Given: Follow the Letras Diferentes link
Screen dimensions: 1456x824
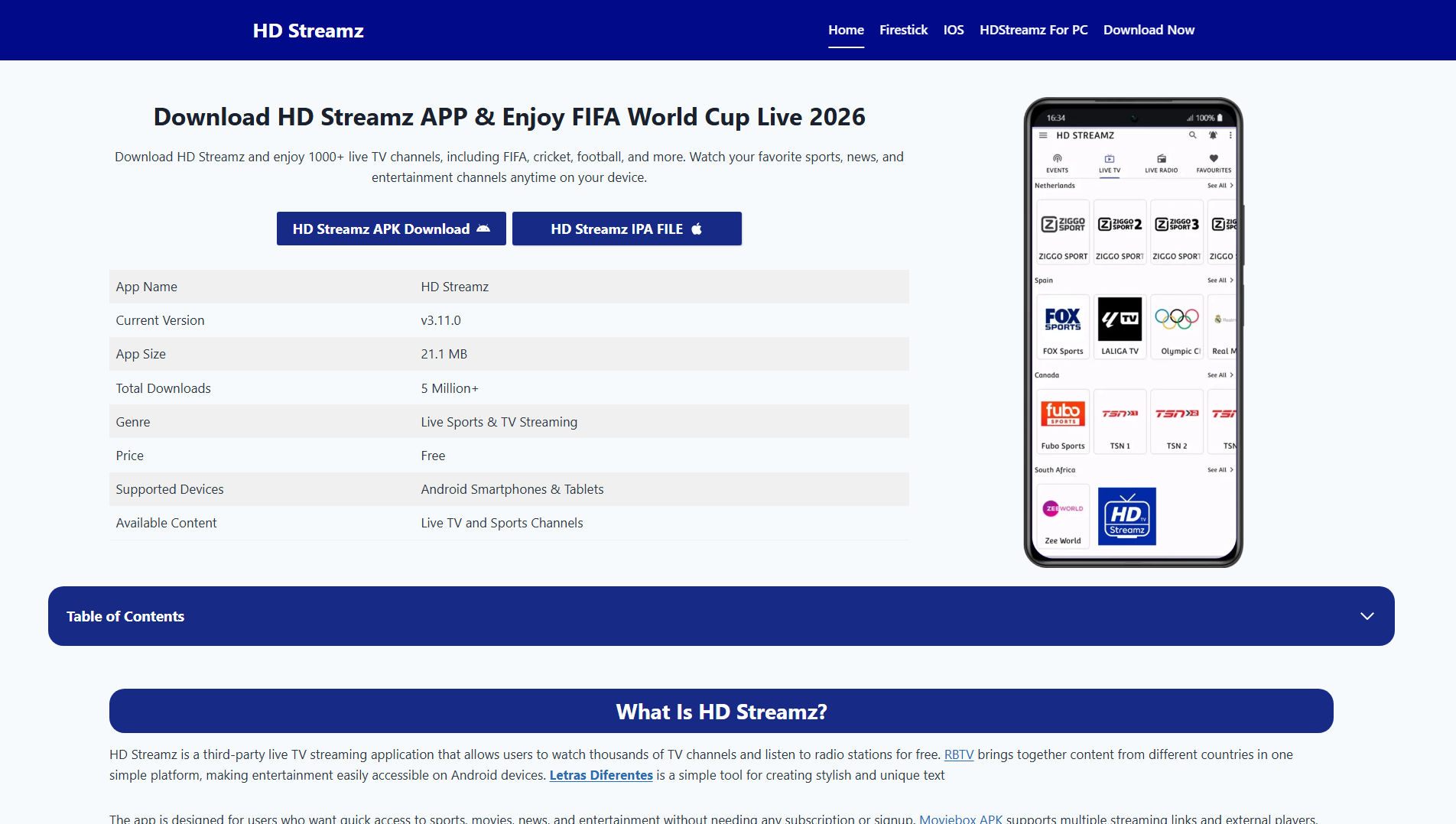Looking at the screenshot, I should (601, 775).
